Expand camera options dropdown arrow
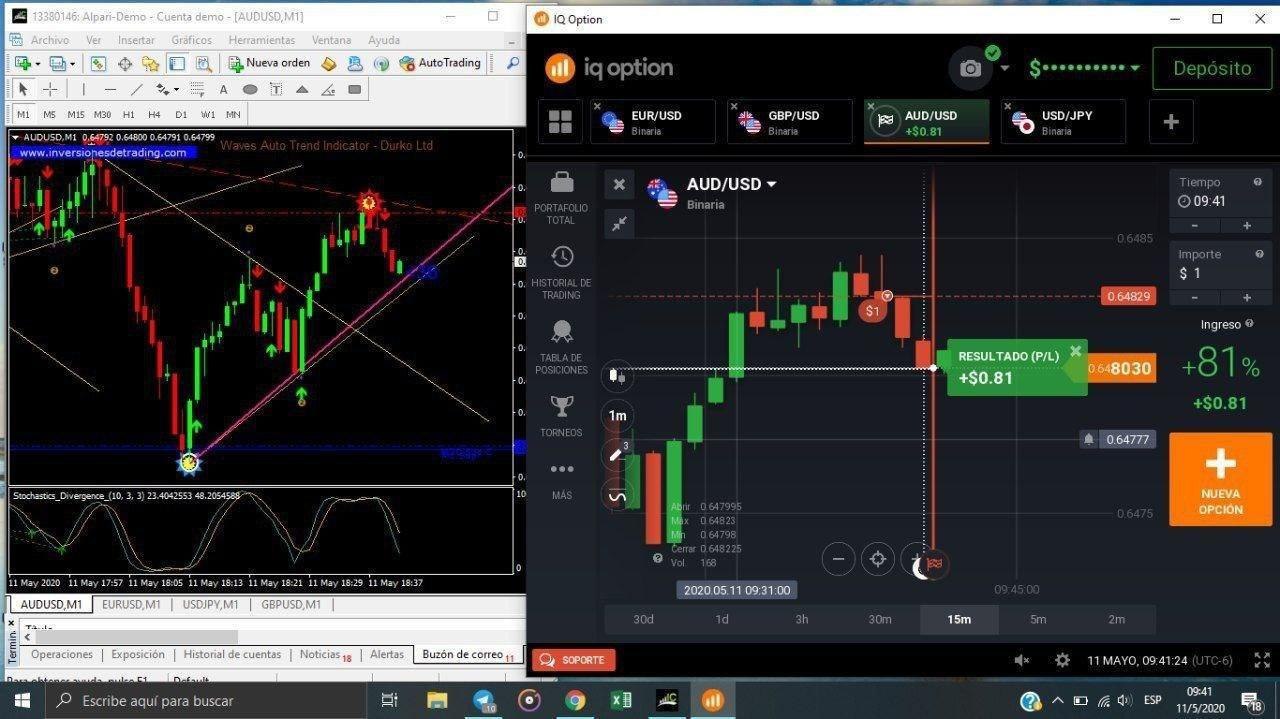Viewport: 1280px width, 719px height. pyautogui.click(x=1004, y=68)
